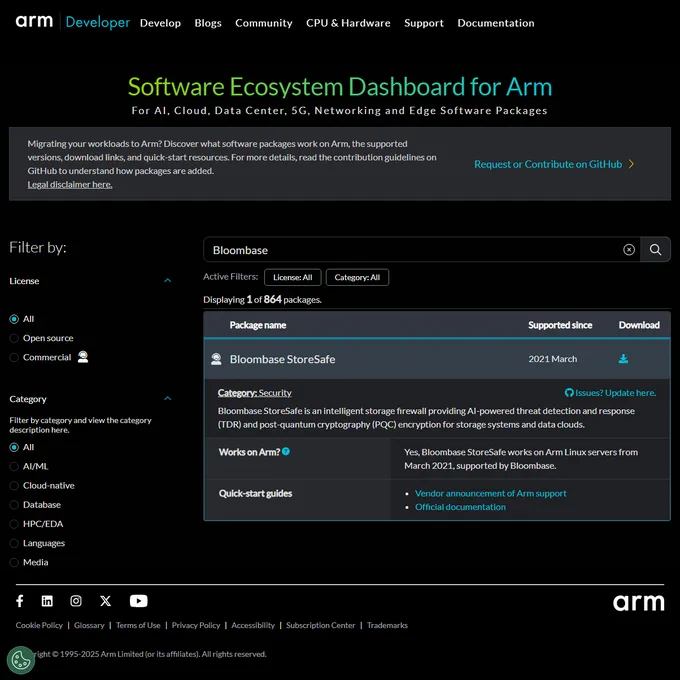Filter by AI/ML category

(x=14, y=466)
